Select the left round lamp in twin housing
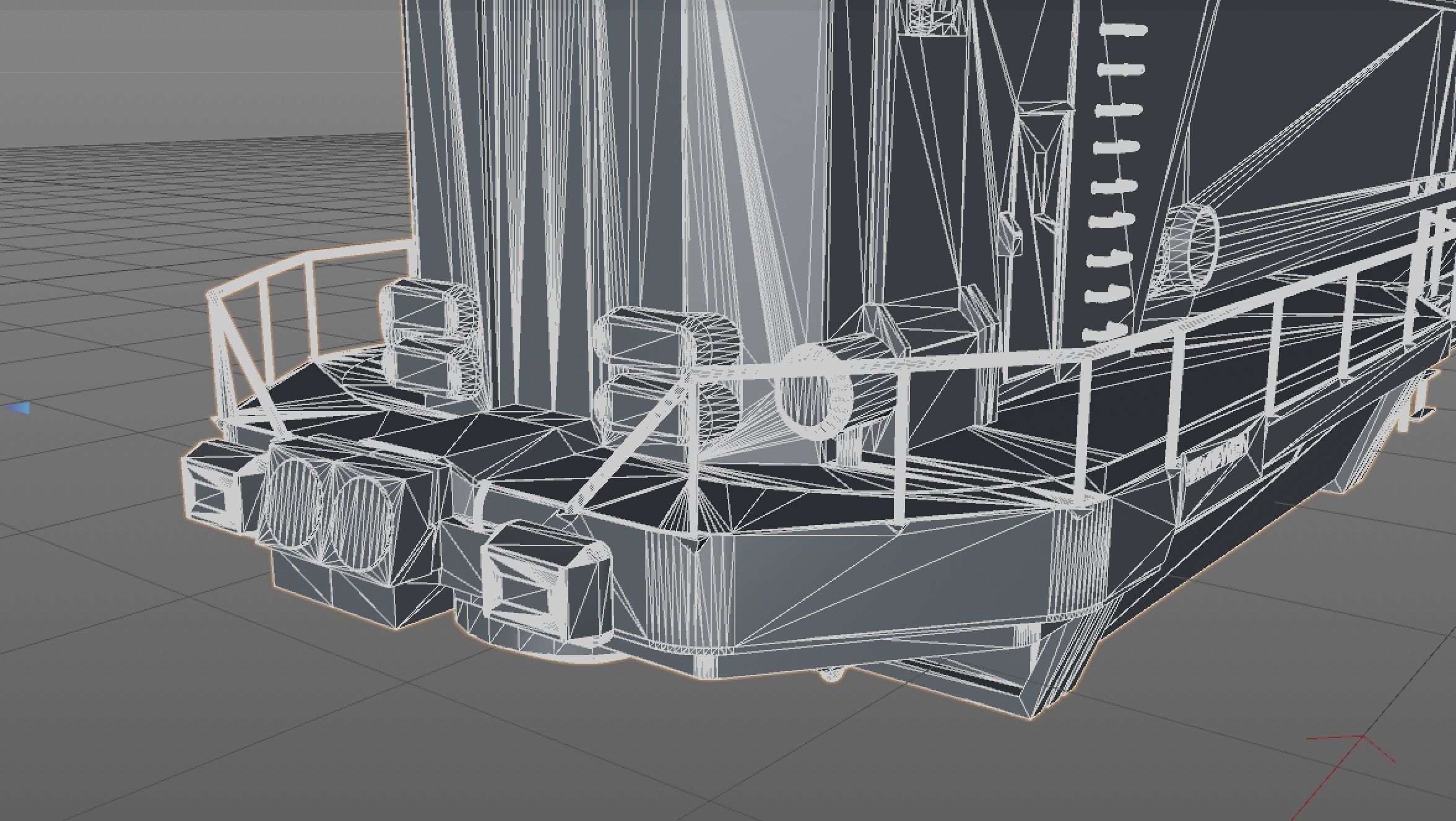Image resolution: width=1456 pixels, height=821 pixels. coord(293,502)
